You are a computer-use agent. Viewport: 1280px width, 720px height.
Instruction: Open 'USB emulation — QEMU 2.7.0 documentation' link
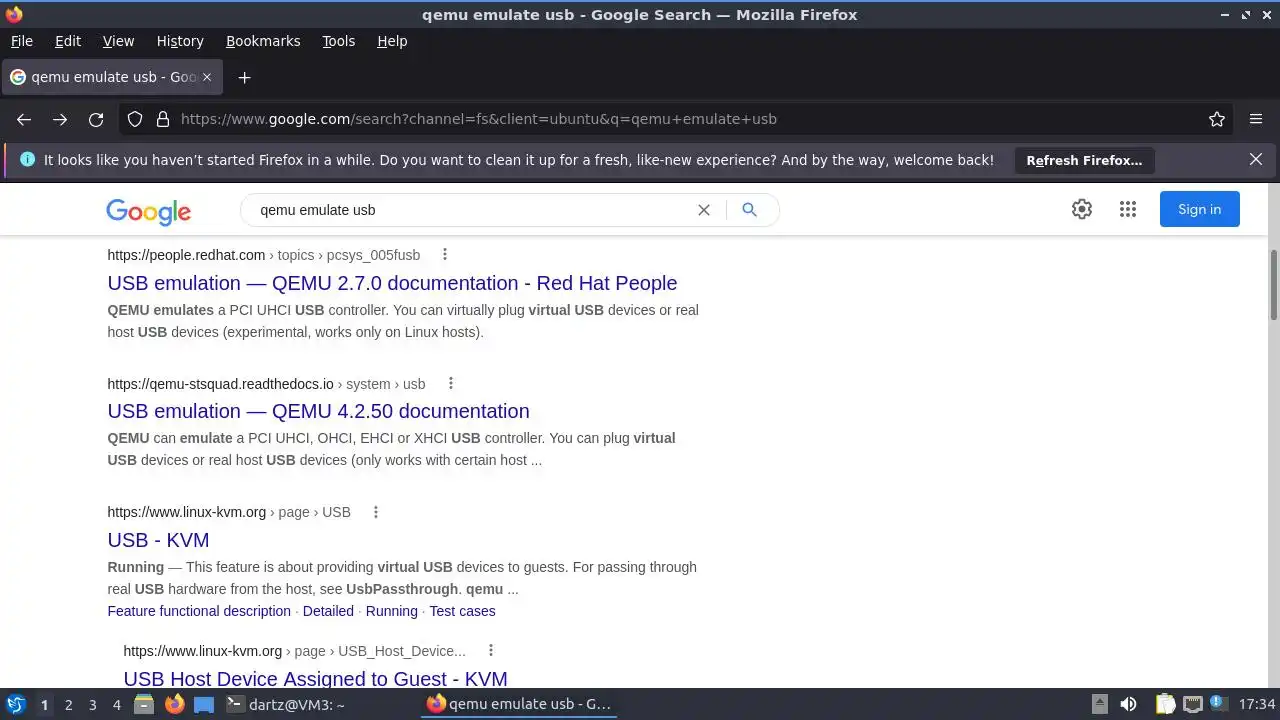(x=392, y=283)
